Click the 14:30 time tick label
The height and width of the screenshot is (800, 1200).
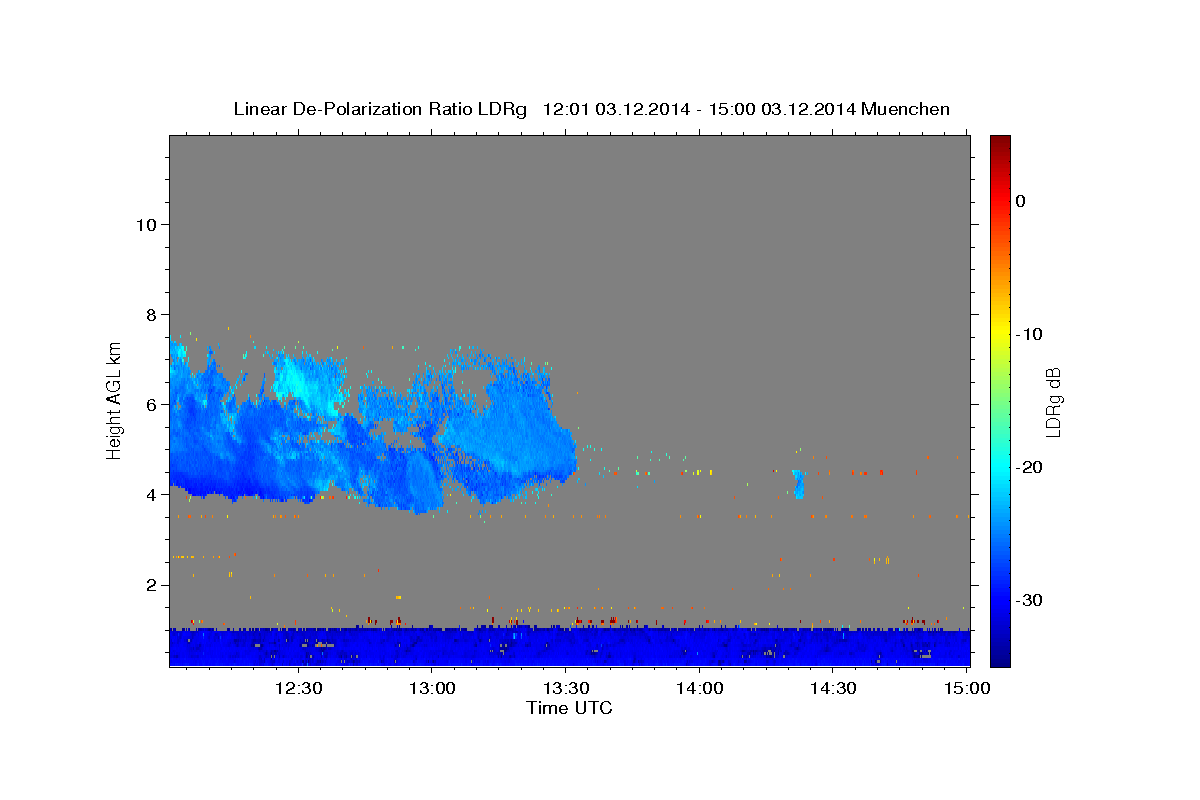[x=833, y=688]
